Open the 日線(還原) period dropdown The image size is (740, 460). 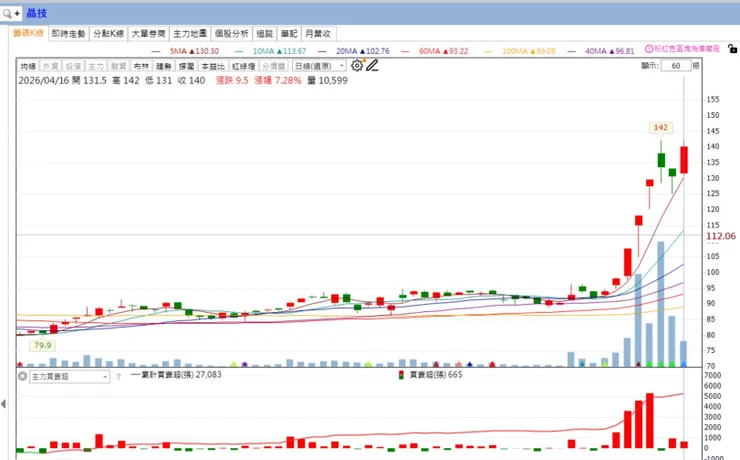coord(319,66)
